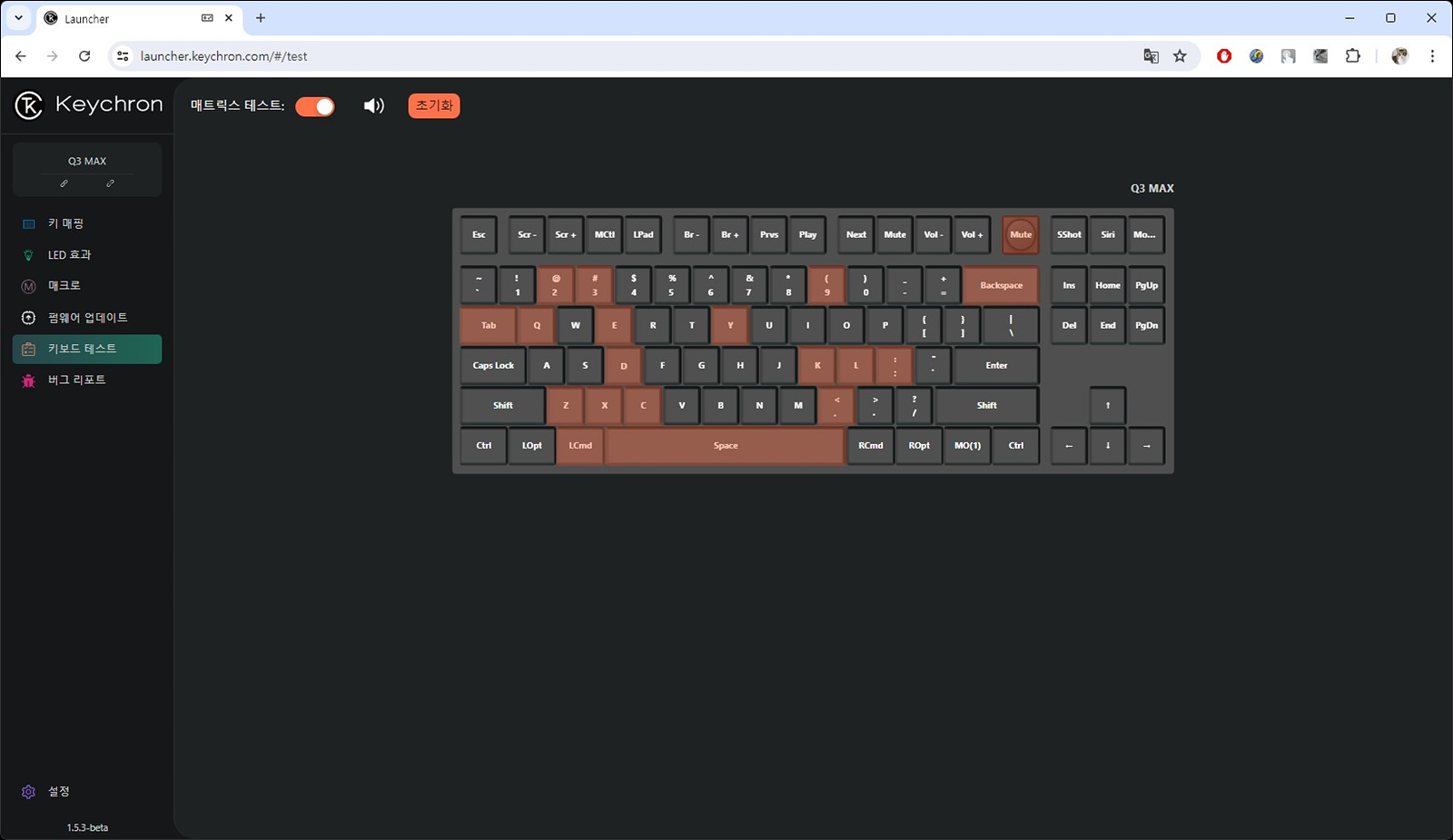
Task: Click the right arrow key
Action: point(1146,446)
